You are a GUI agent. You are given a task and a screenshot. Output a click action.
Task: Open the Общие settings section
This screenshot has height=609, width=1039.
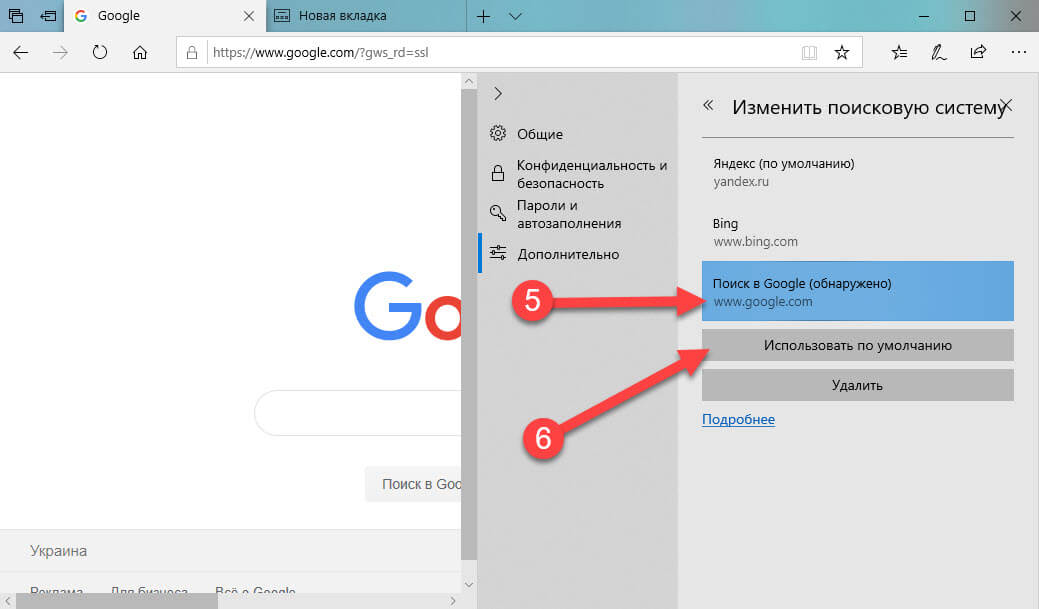point(578,134)
